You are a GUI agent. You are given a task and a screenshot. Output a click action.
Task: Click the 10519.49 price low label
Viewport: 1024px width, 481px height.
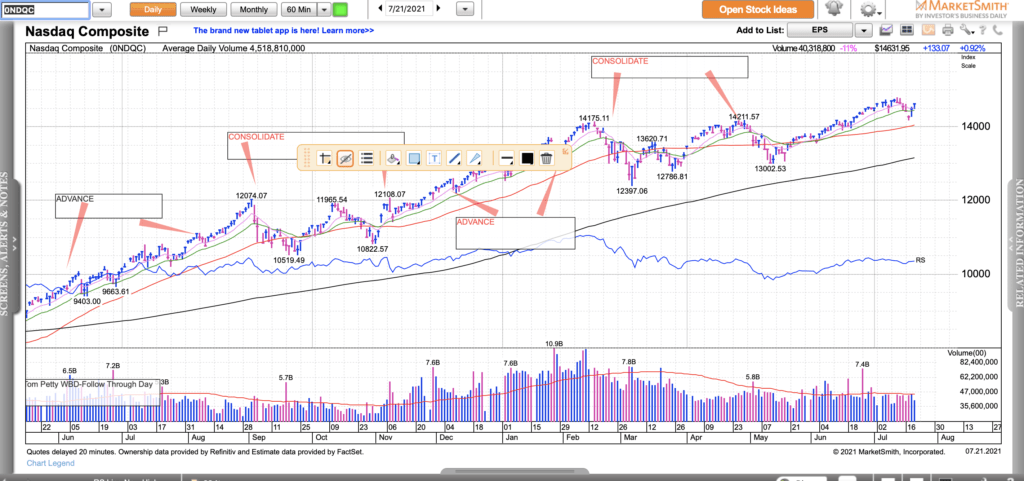click(288, 260)
